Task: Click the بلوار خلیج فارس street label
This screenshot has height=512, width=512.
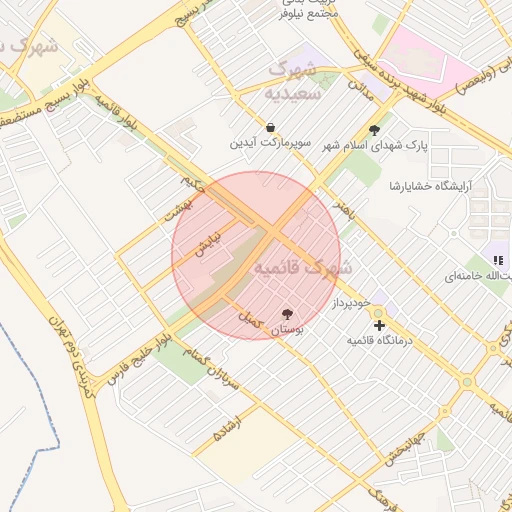Action: click(139, 360)
